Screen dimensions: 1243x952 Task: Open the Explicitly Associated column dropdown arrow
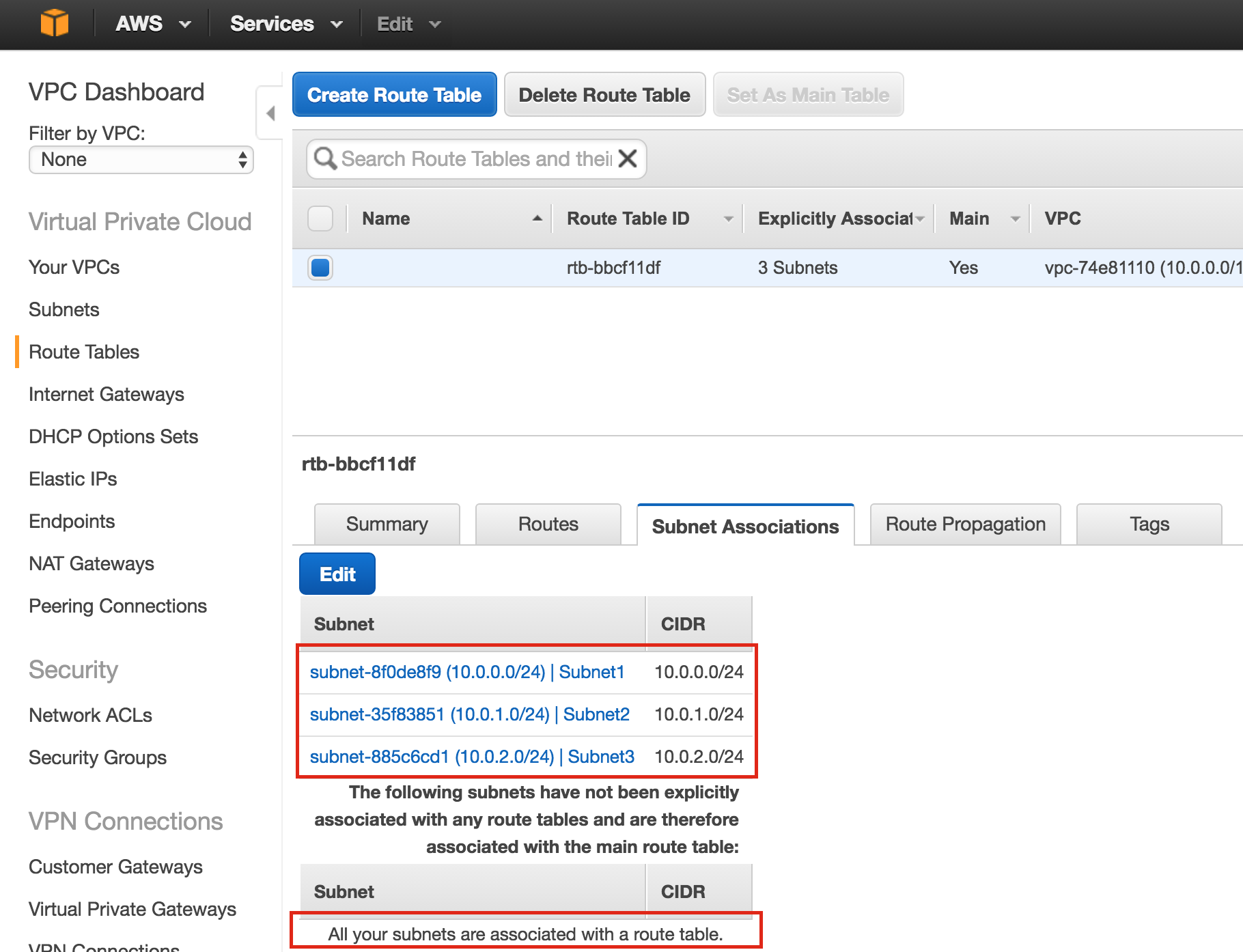pos(920,219)
